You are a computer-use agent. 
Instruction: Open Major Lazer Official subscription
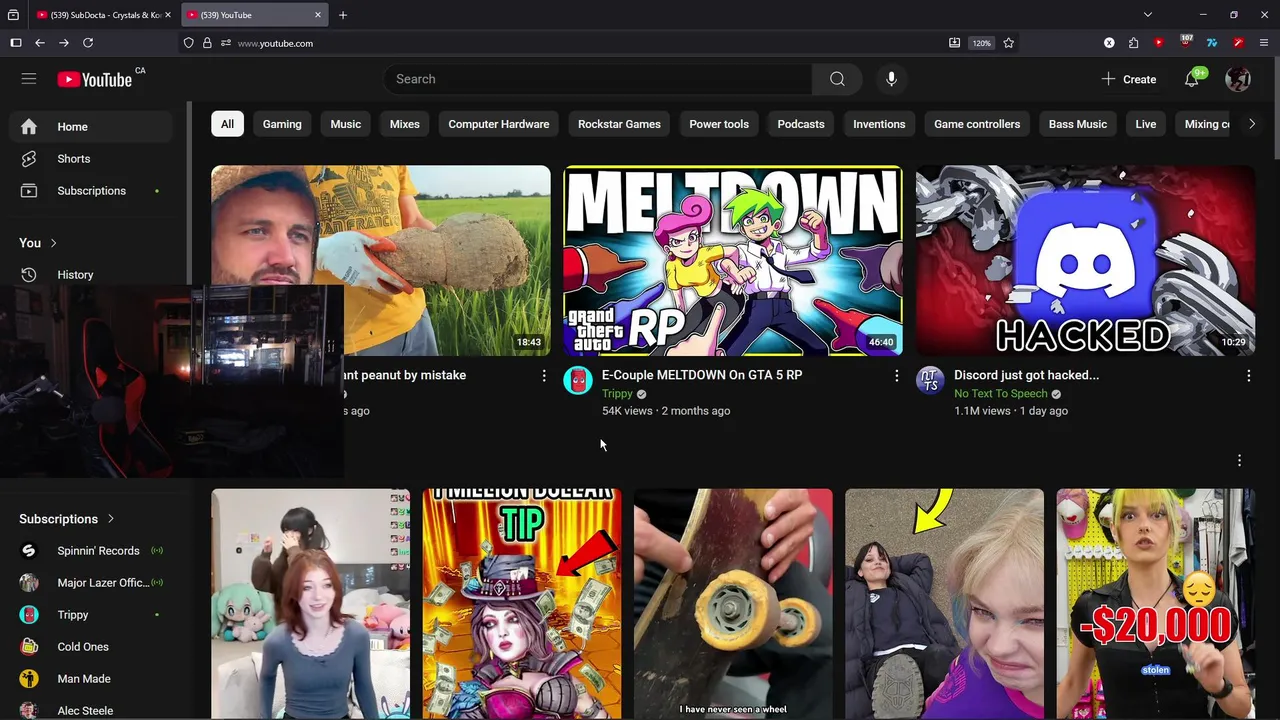click(x=91, y=583)
